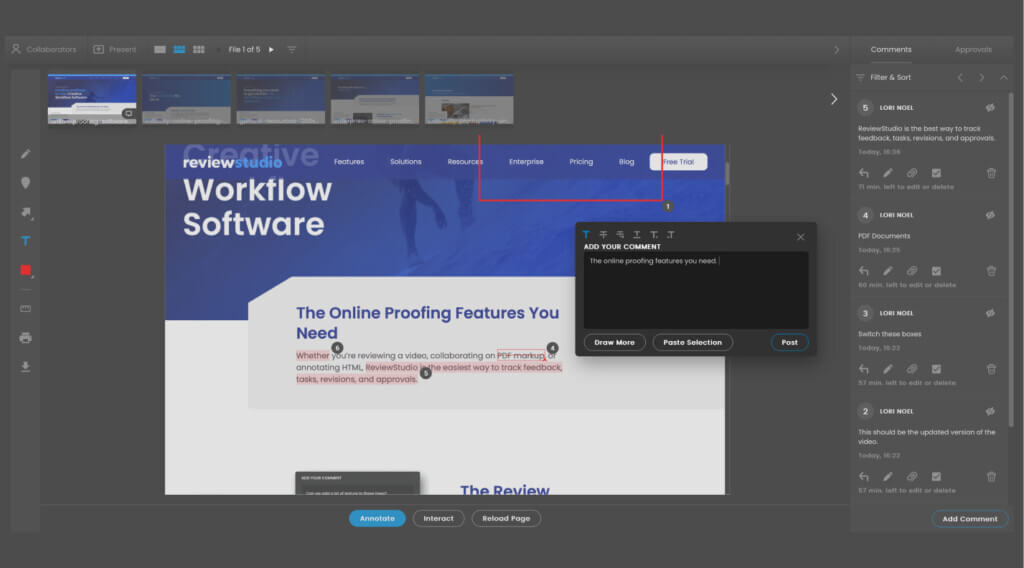Switch to filmstrip view layout (blue icon)
Screen dimensions: 1024x568
point(179,50)
